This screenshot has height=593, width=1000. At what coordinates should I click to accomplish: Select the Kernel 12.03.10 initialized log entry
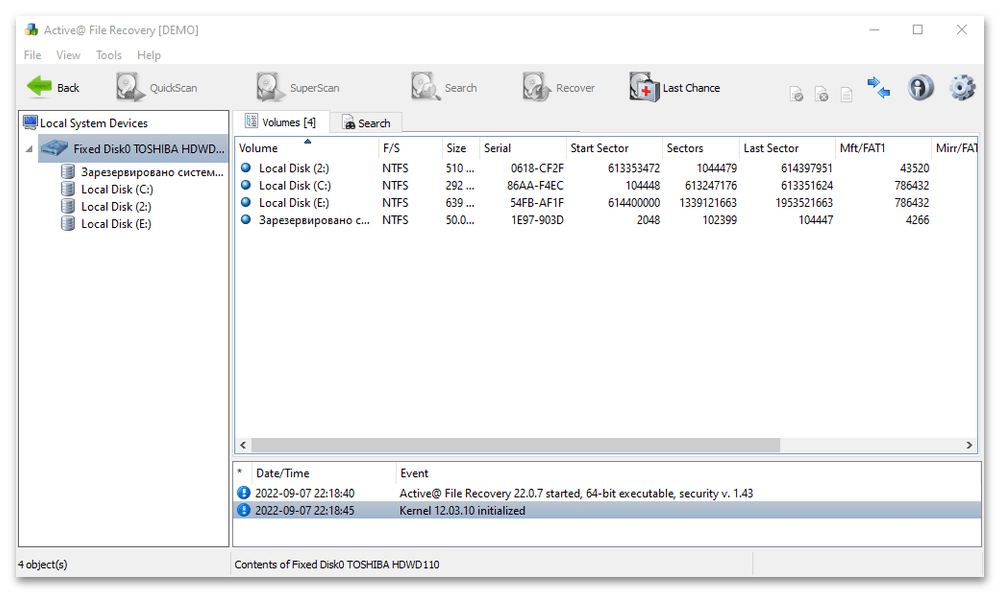(462, 510)
